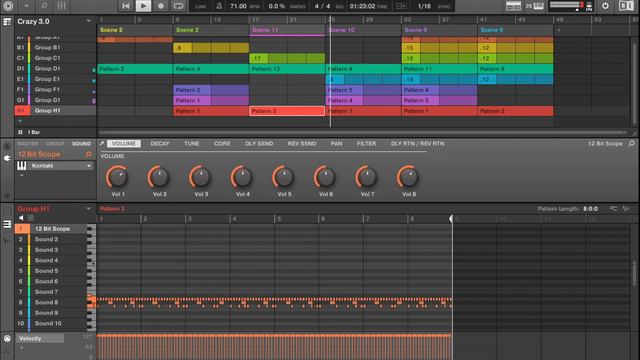Click the Velocity modulation lane label
This screenshot has width=640, height=360.
coord(40,338)
